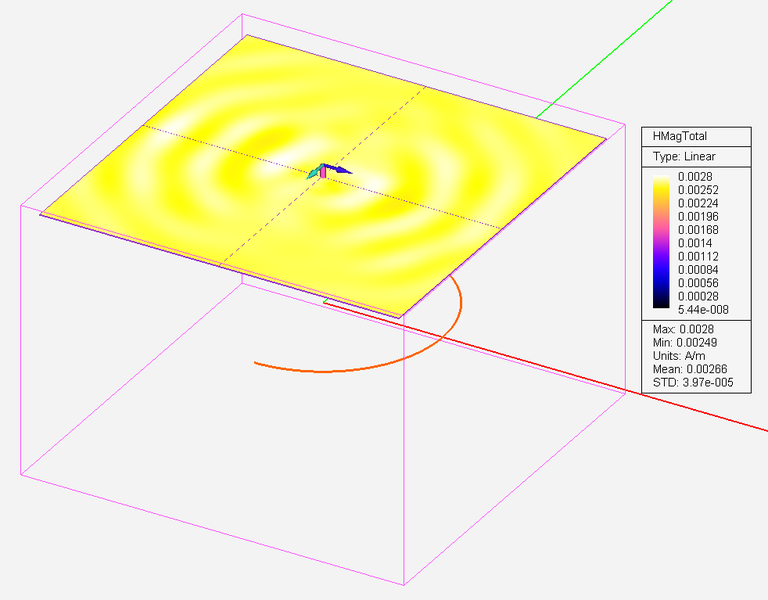This screenshot has width=768, height=600.
Task: Click the yellow top of the color bar
Action: 663,183
